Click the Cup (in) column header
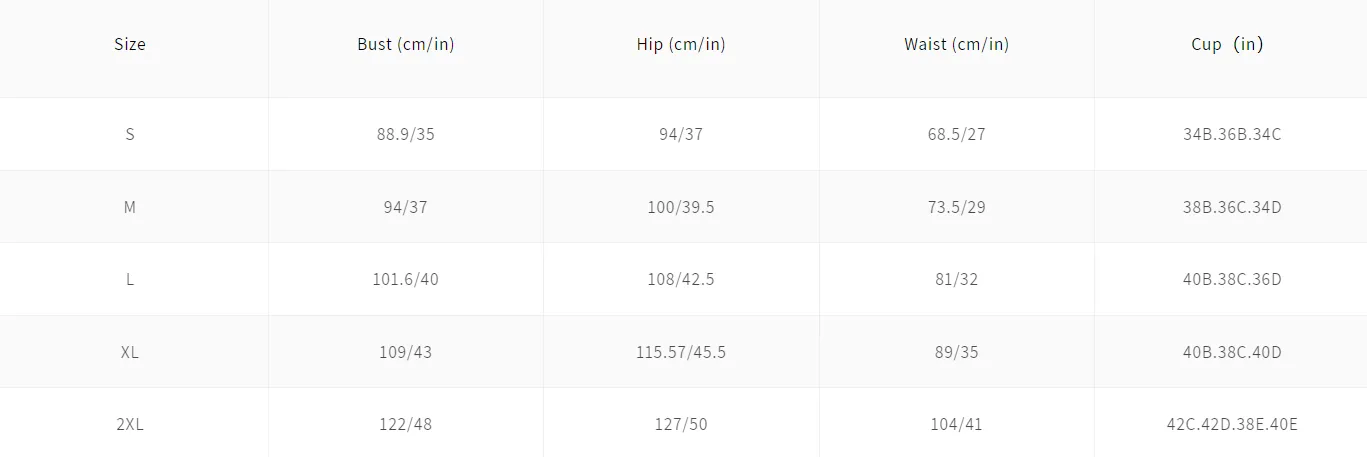Image resolution: width=1367 pixels, height=457 pixels. (1231, 44)
